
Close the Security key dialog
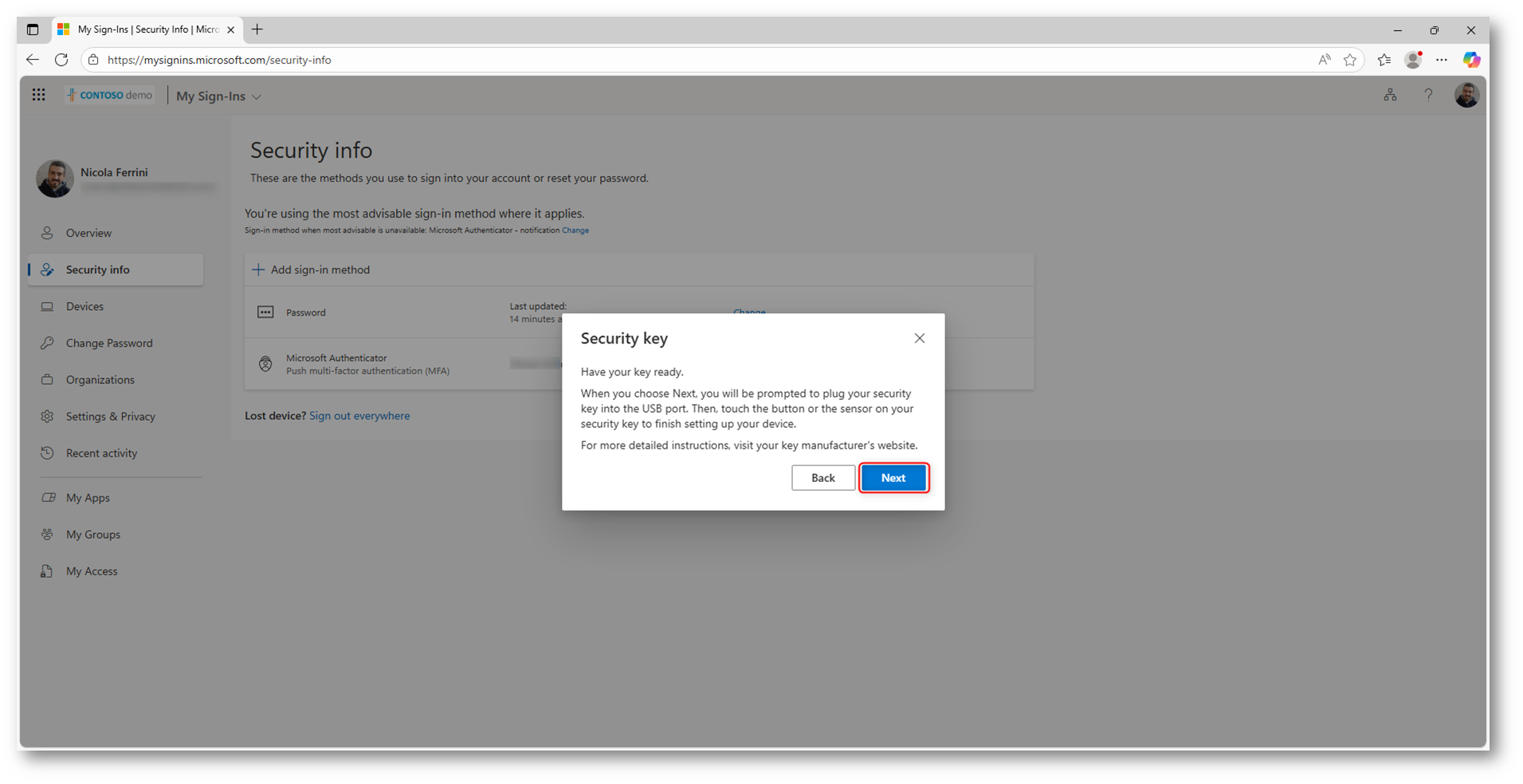click(920, 339)
